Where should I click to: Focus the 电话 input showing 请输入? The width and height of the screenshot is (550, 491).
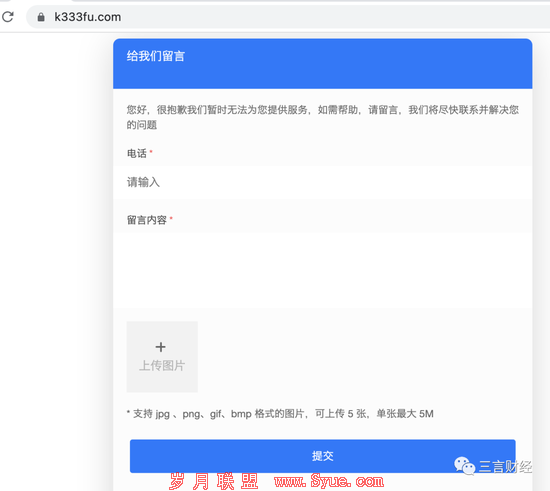[322, 182]
